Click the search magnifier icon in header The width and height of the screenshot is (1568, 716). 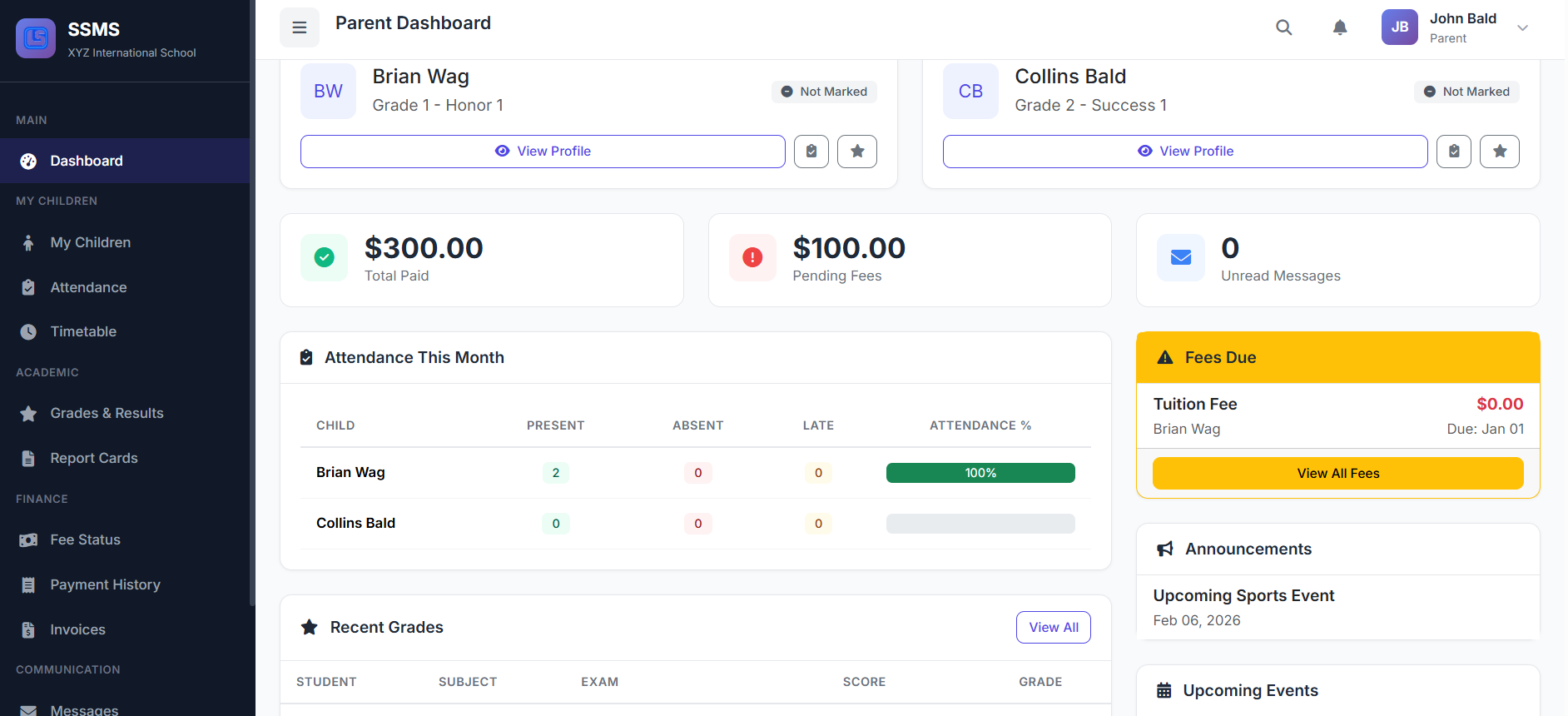click(x=1284, y=27)
